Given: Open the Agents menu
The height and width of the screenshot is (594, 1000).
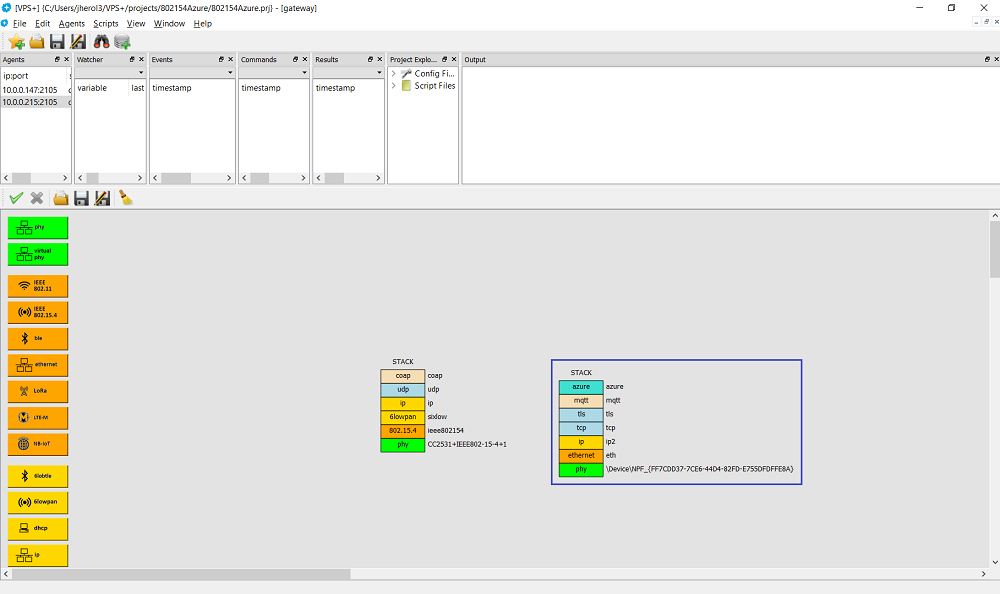Looking at the screenshot, I should pos(72,23).
